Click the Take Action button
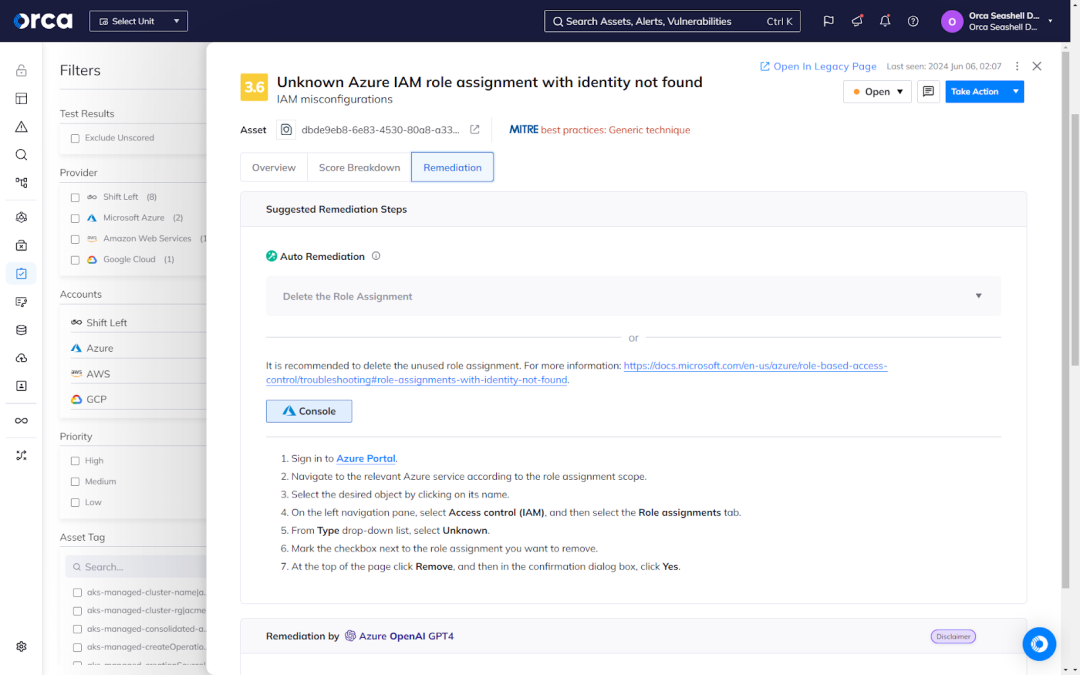 pos(975,92)
